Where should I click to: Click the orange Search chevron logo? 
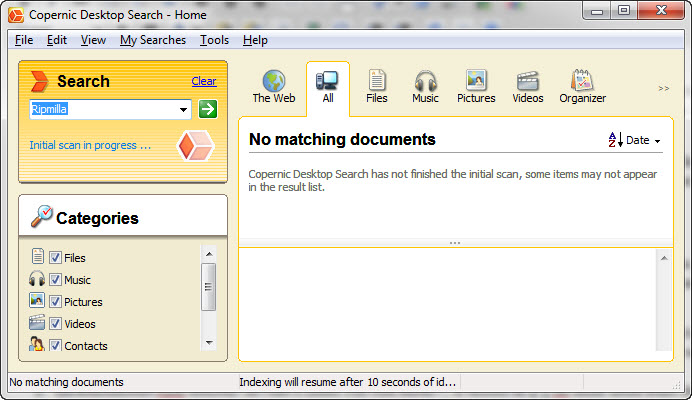pos(39,82)
